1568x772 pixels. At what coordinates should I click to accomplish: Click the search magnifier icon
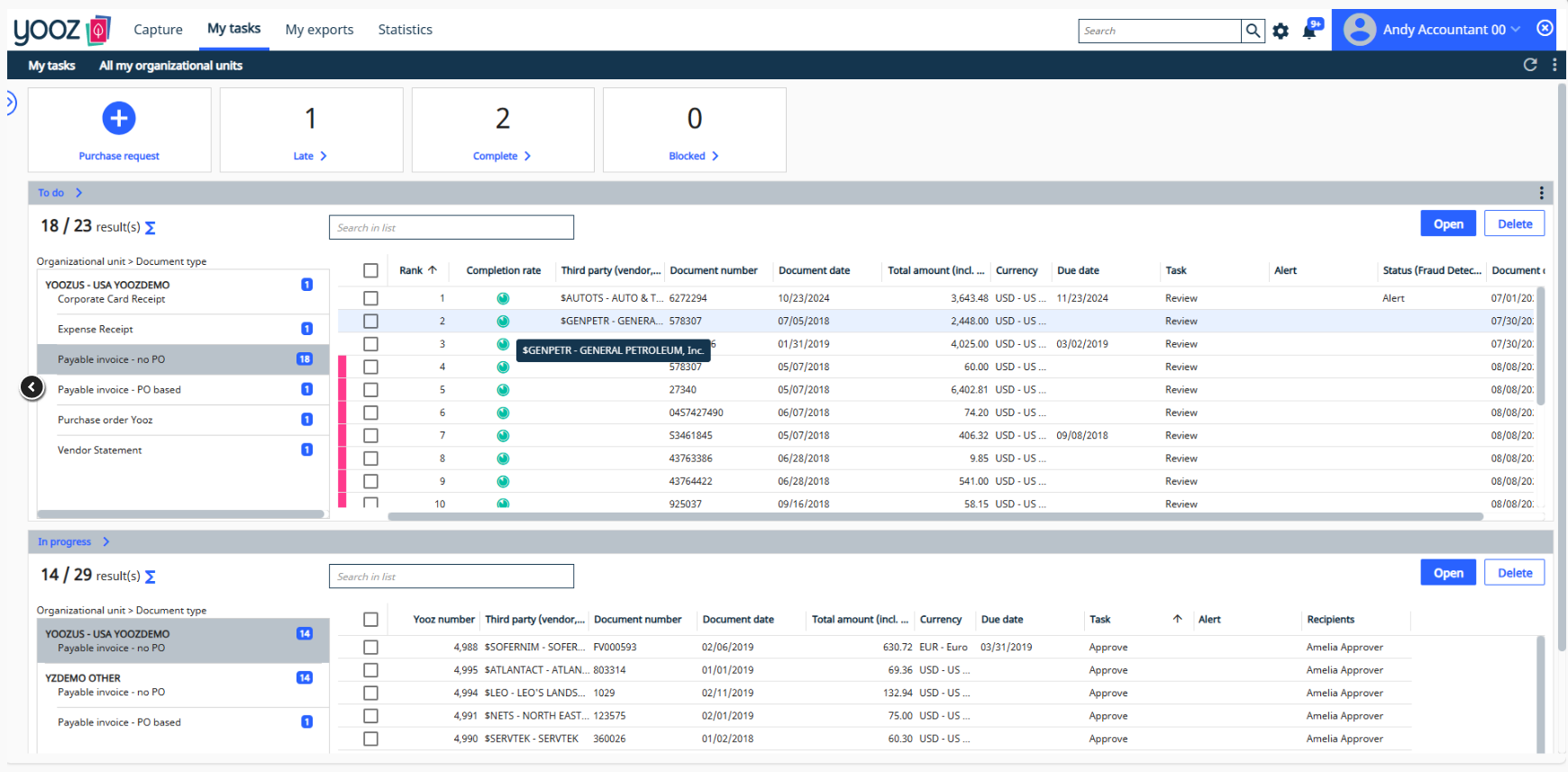tap(1253, 31)
